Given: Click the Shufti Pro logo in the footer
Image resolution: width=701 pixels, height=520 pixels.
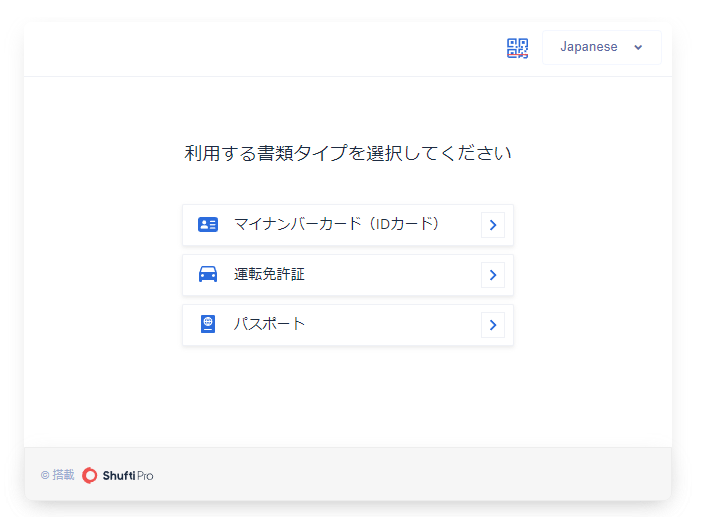Looking at the screenshot, I should click(x=118, y=475).
